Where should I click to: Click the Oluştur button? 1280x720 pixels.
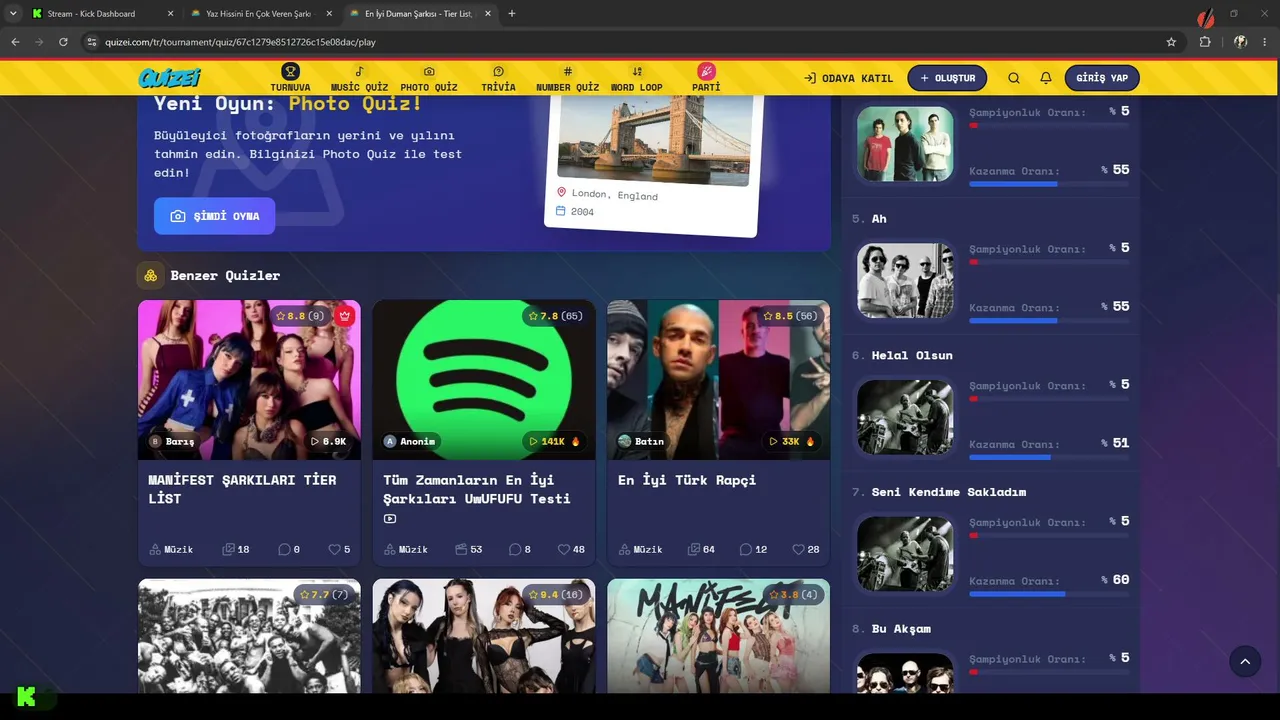(947, 78)
